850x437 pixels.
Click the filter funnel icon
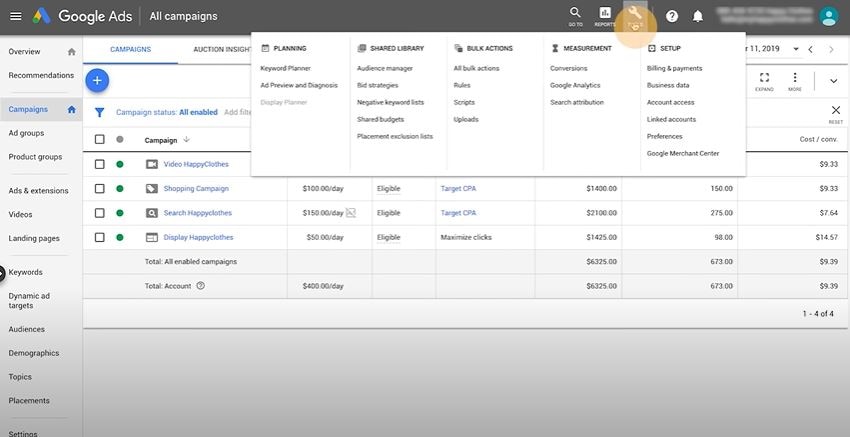pos(99,112)
